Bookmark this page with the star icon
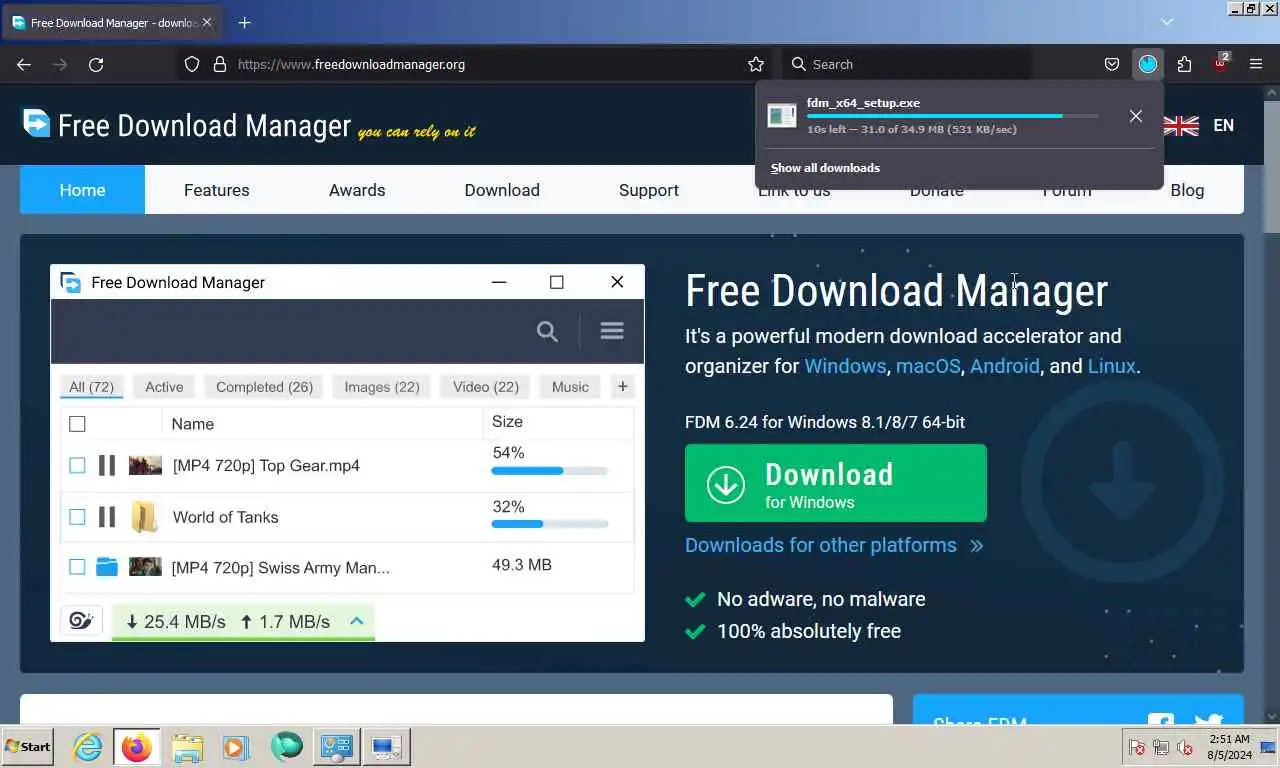The image size is (1280, 768). coord(756,64)
